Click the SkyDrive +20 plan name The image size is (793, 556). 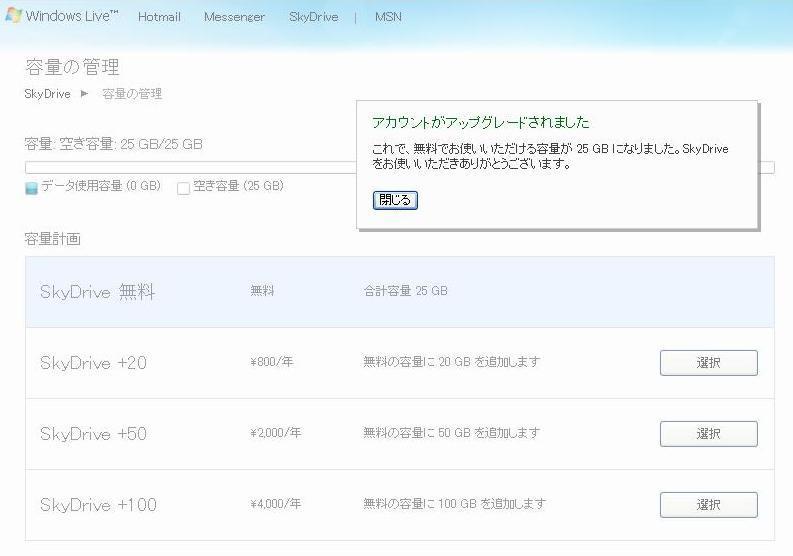click(x=93, y=363)
